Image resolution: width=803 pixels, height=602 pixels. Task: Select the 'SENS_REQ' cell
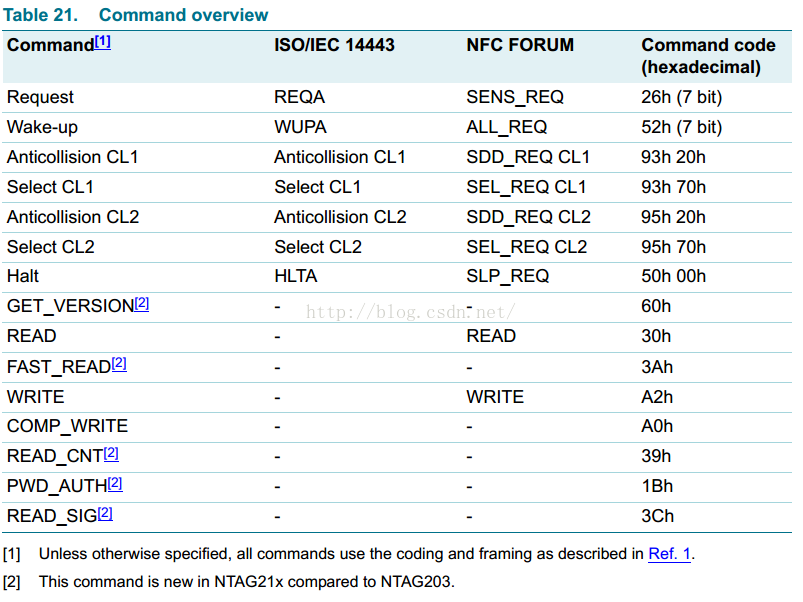(x=515, y=97)
